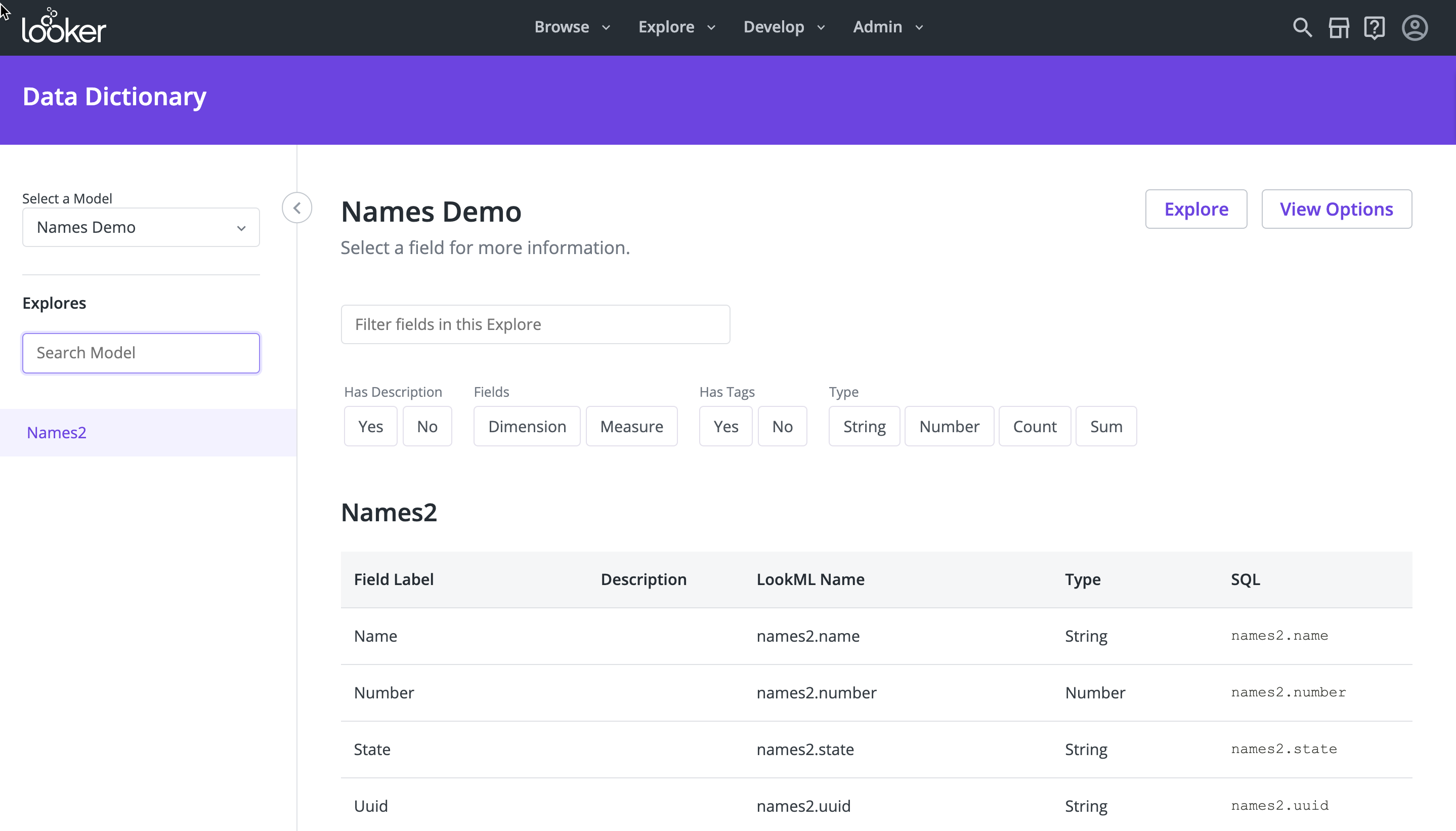Screen dimensions: 1456x831
Task: Select the Names2 explore in sidebar
Action: click(x=57, y=433)
